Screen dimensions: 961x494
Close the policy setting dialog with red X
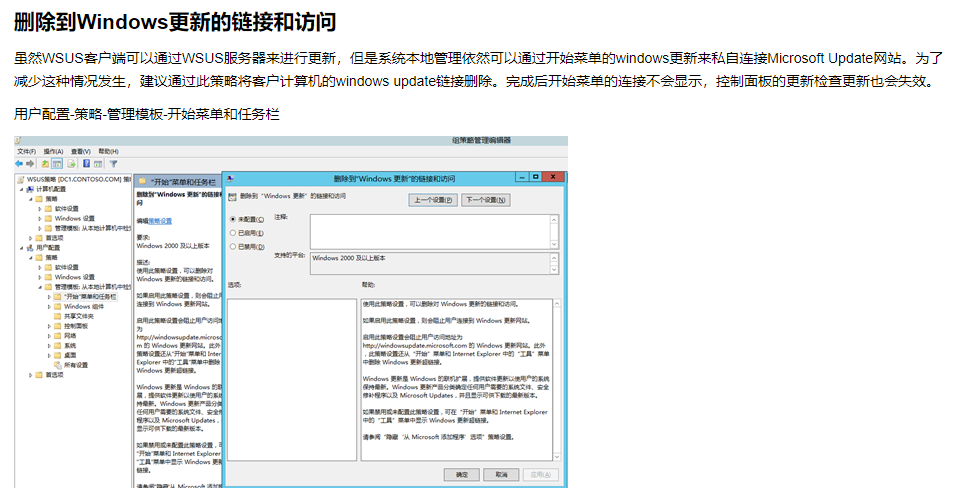(553, 177)
